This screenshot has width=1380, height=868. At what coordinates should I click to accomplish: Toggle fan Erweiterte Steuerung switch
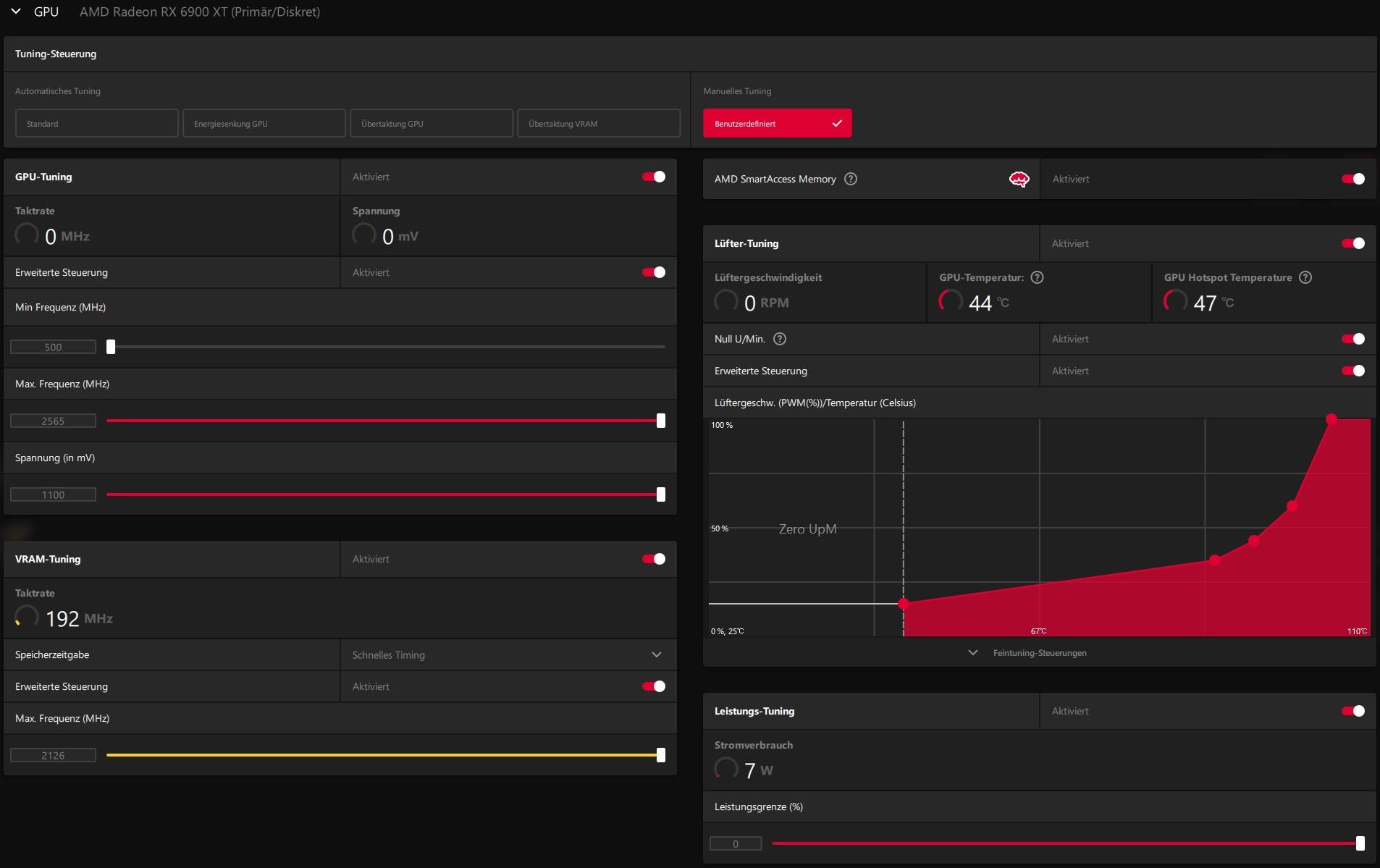pyautogui.click(x=1353, y=371)
